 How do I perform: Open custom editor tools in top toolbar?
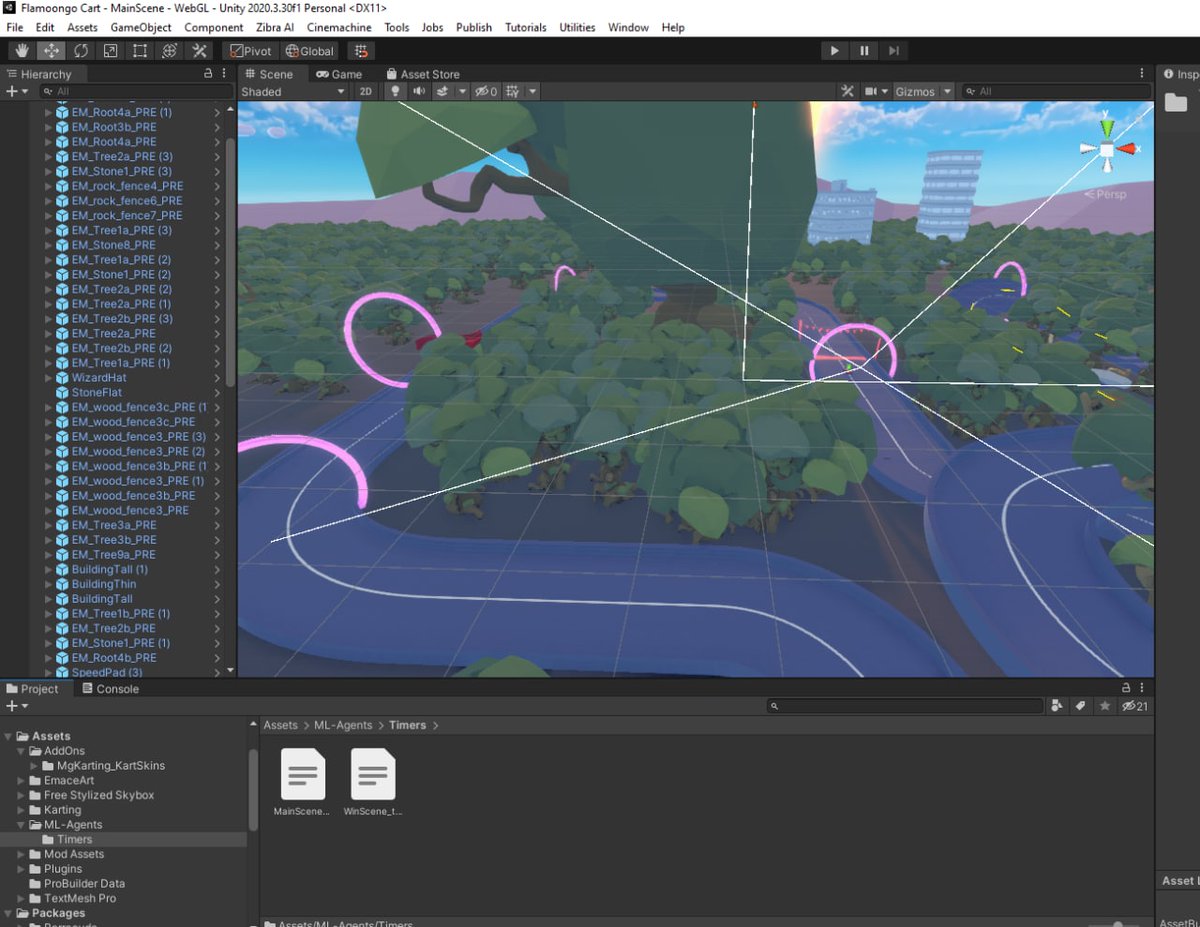coord(199,51)
